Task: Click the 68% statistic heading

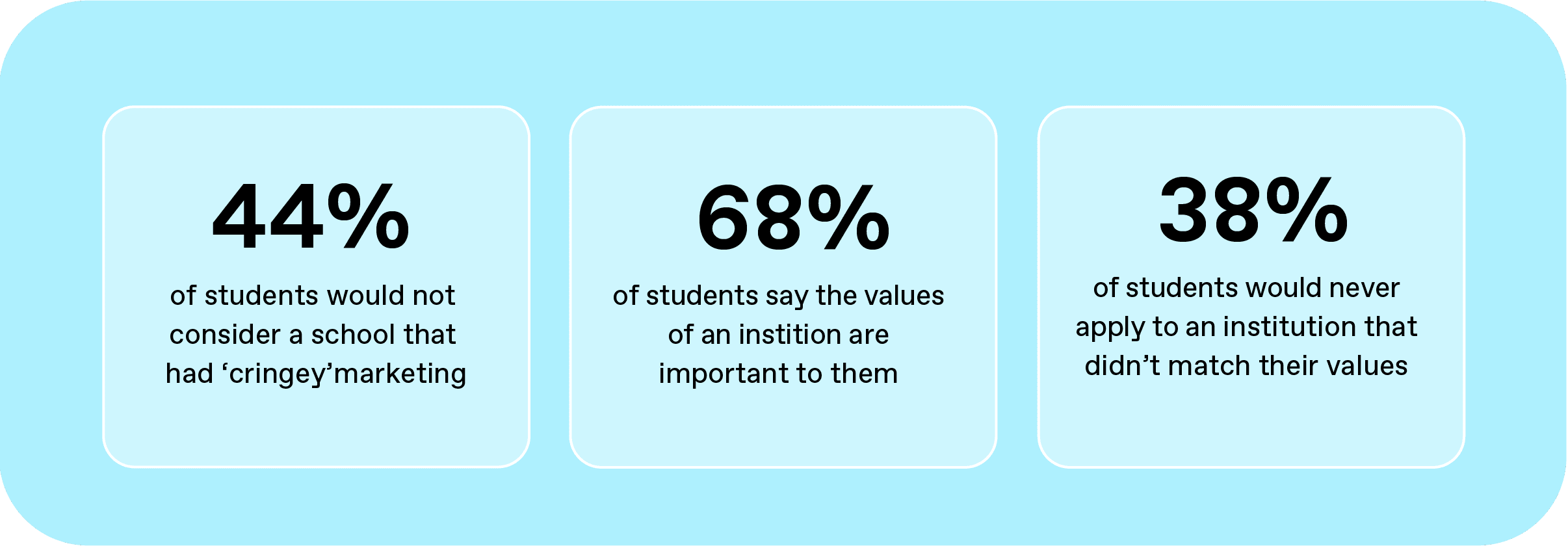Action: click(793, 216)
